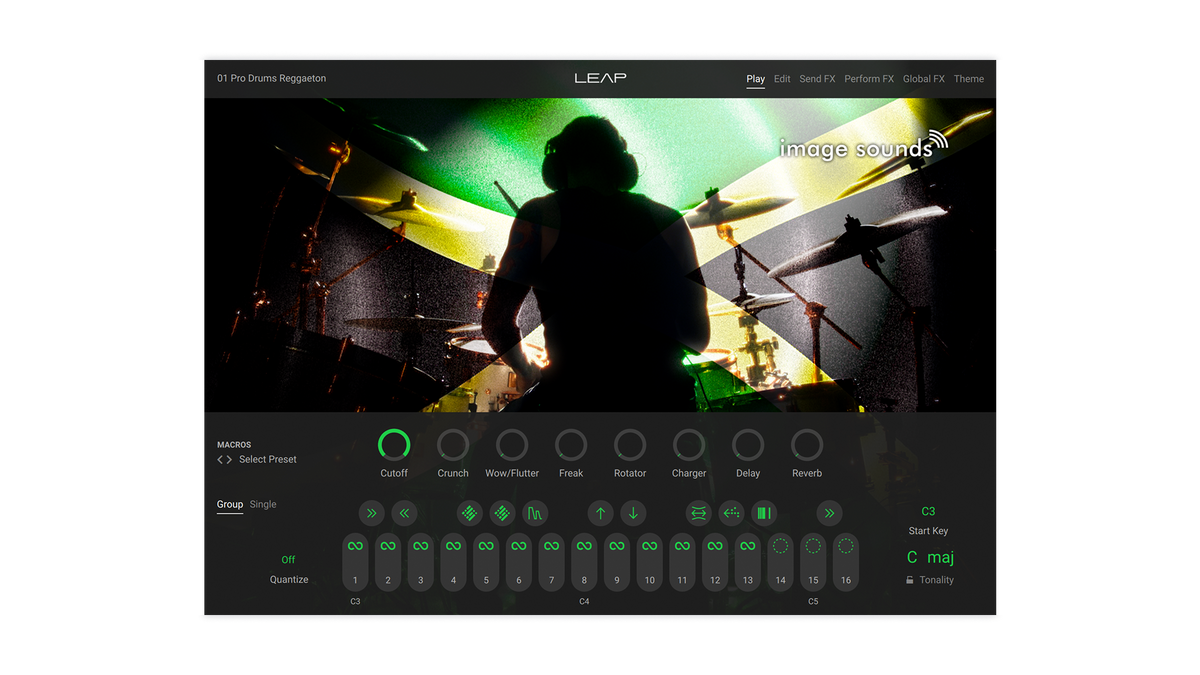Viewport: 1200px width, 675px height.
Task: Toggle the loop icon on pad 2
Action: (388, 546)
